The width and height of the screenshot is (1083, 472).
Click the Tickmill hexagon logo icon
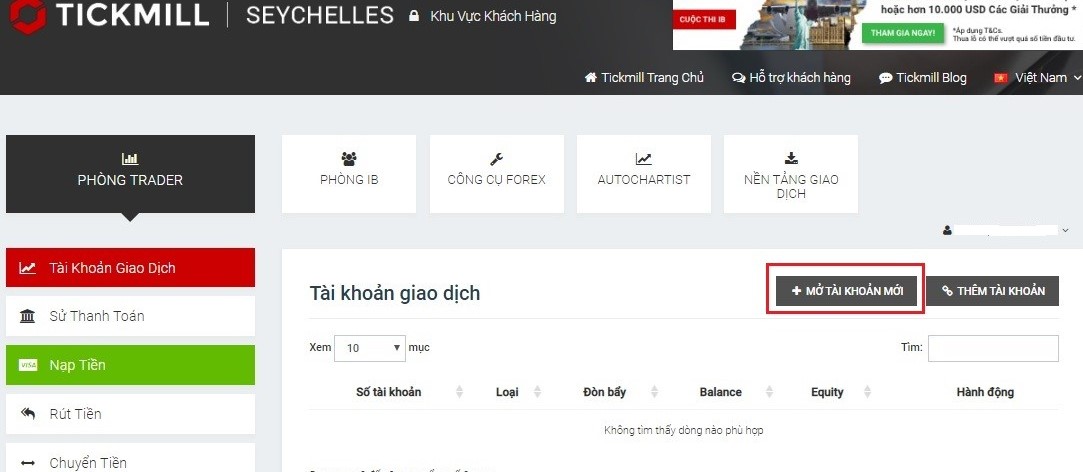click(28, 15)
